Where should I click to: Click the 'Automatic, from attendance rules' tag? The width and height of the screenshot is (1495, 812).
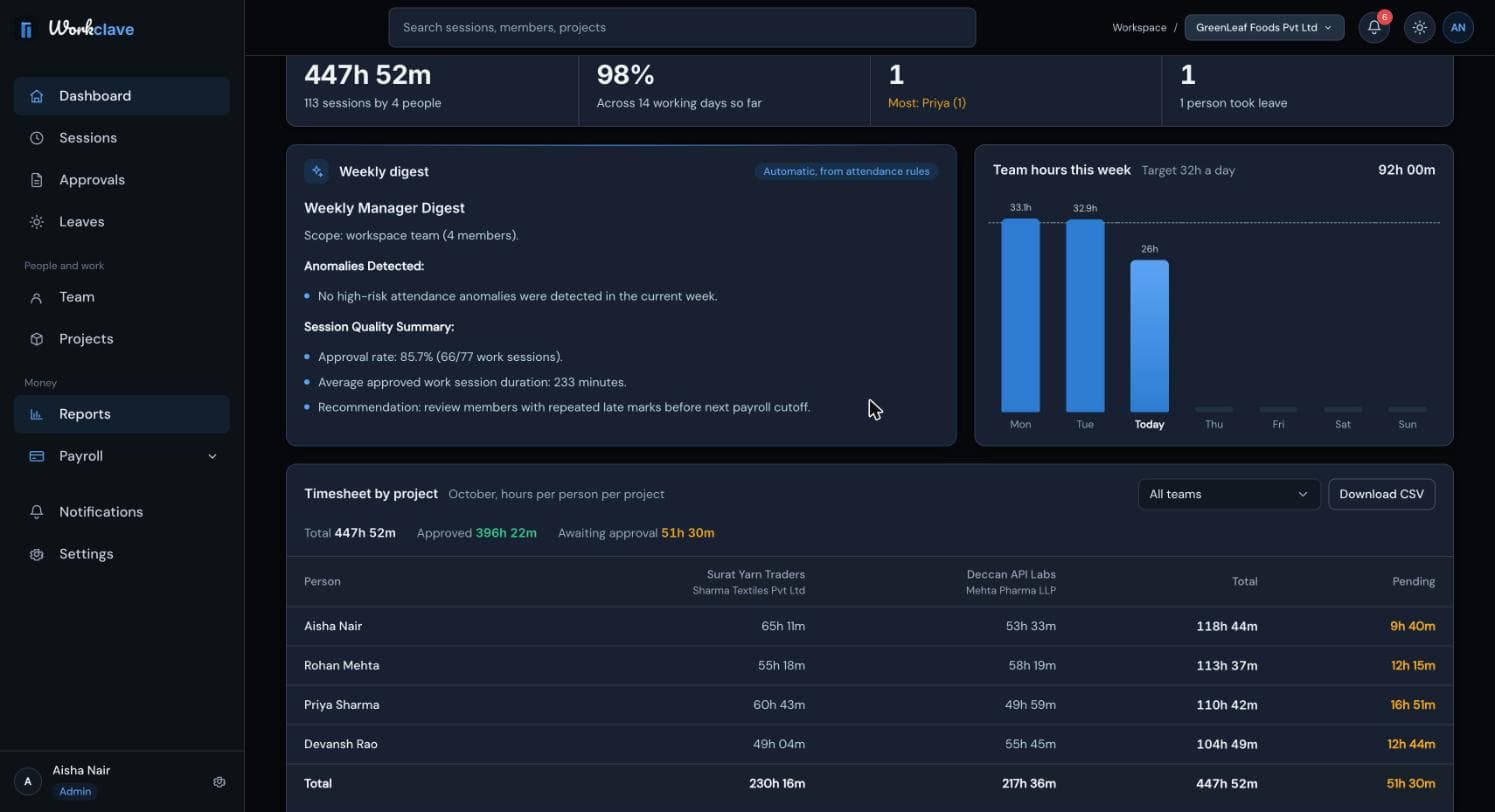pyautogui.click(x=846, y=171)
